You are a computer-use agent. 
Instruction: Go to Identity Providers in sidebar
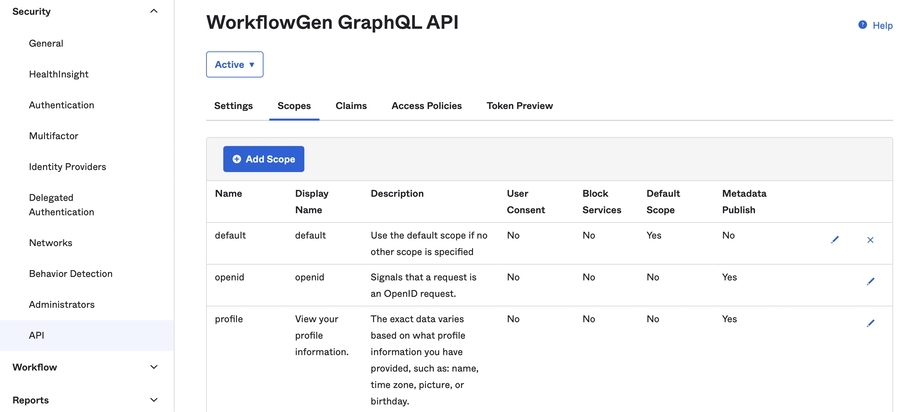point(67,167)
